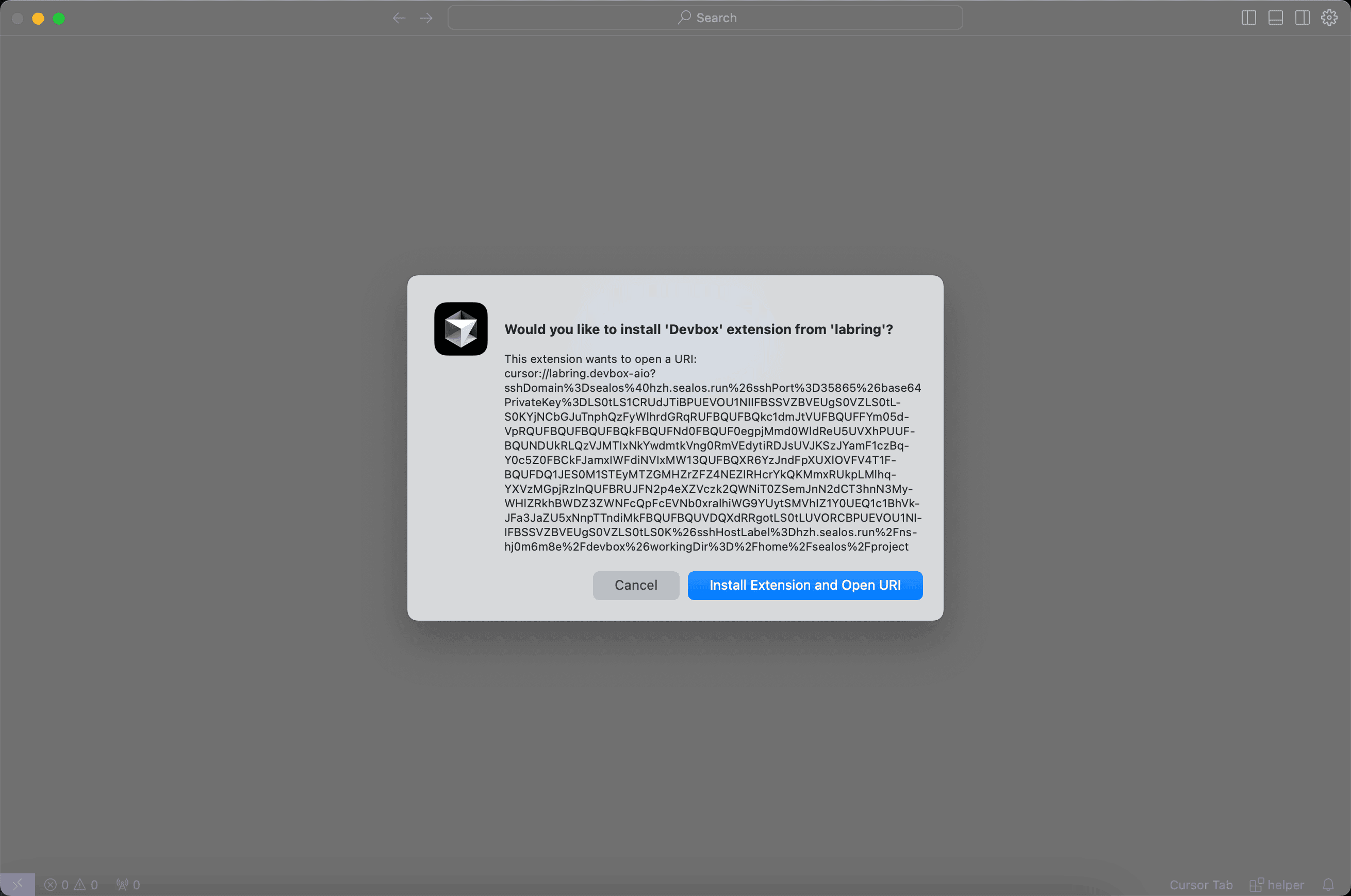Click the green maximize window button
The width and height of the screenshot is (1351, 896).
pos(59,18)
